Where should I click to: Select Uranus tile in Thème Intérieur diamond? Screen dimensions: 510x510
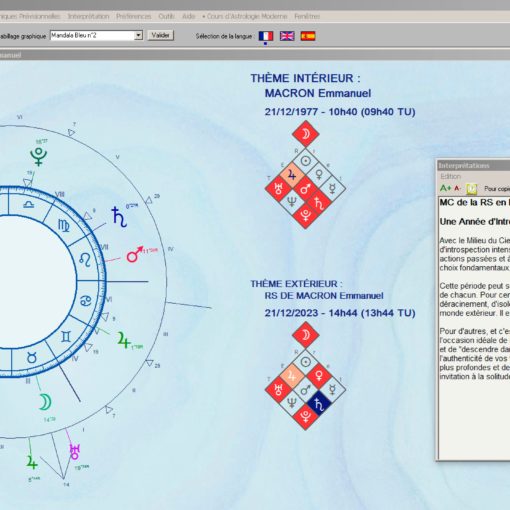(x=278, y=188)
